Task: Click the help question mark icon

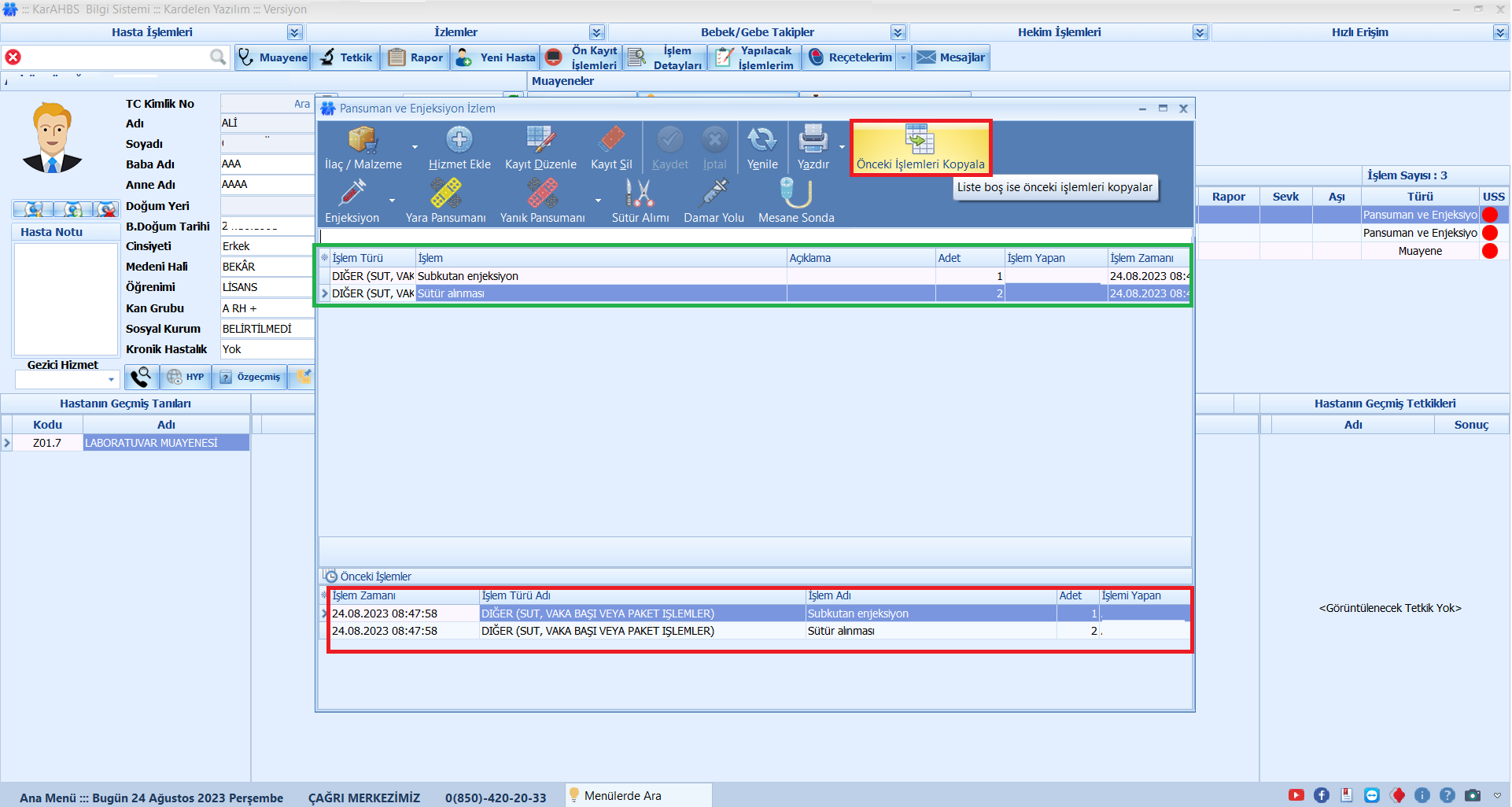Action: point(1447,795)
